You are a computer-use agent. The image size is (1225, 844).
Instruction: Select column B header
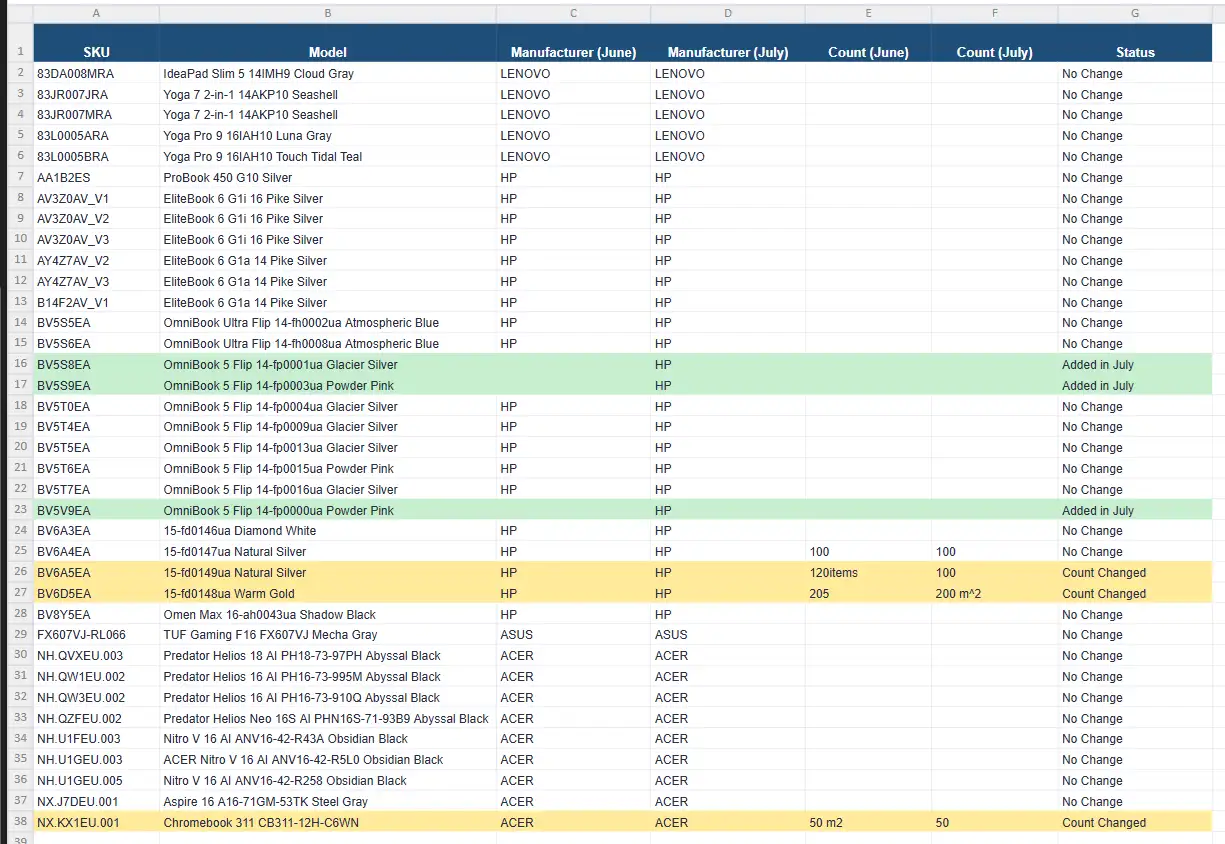coord(327,13)
